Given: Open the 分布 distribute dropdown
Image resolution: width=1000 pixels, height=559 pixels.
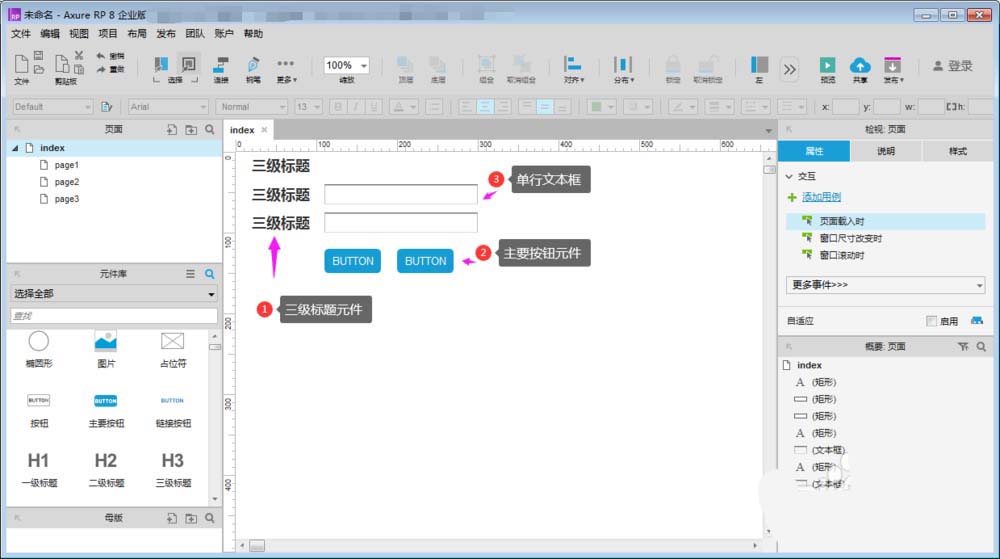Looking at the screenshot, I should pos(623,69).
